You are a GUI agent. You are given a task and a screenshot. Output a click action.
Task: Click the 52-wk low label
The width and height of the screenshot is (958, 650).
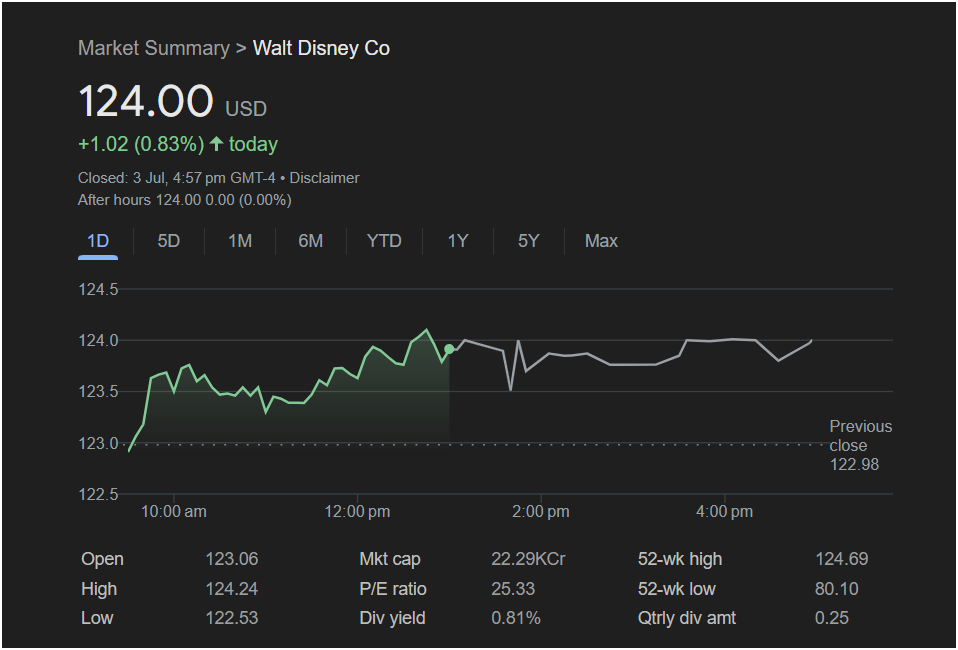[x=677, y=589]
